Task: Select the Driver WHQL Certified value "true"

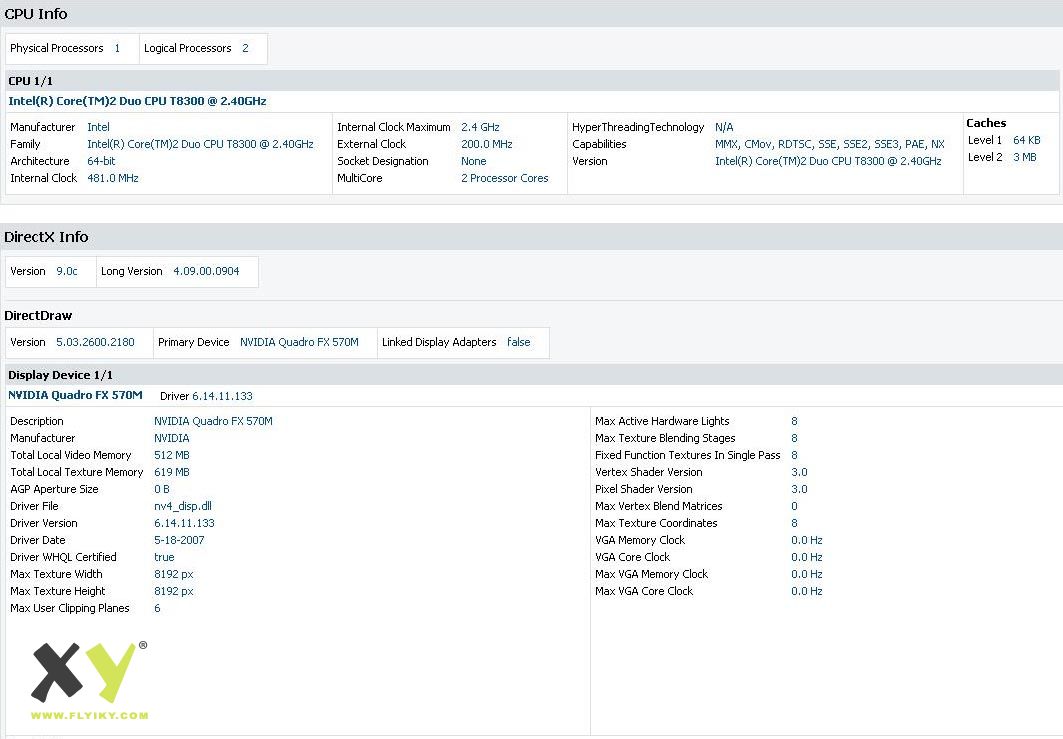Action: (164, 557)
